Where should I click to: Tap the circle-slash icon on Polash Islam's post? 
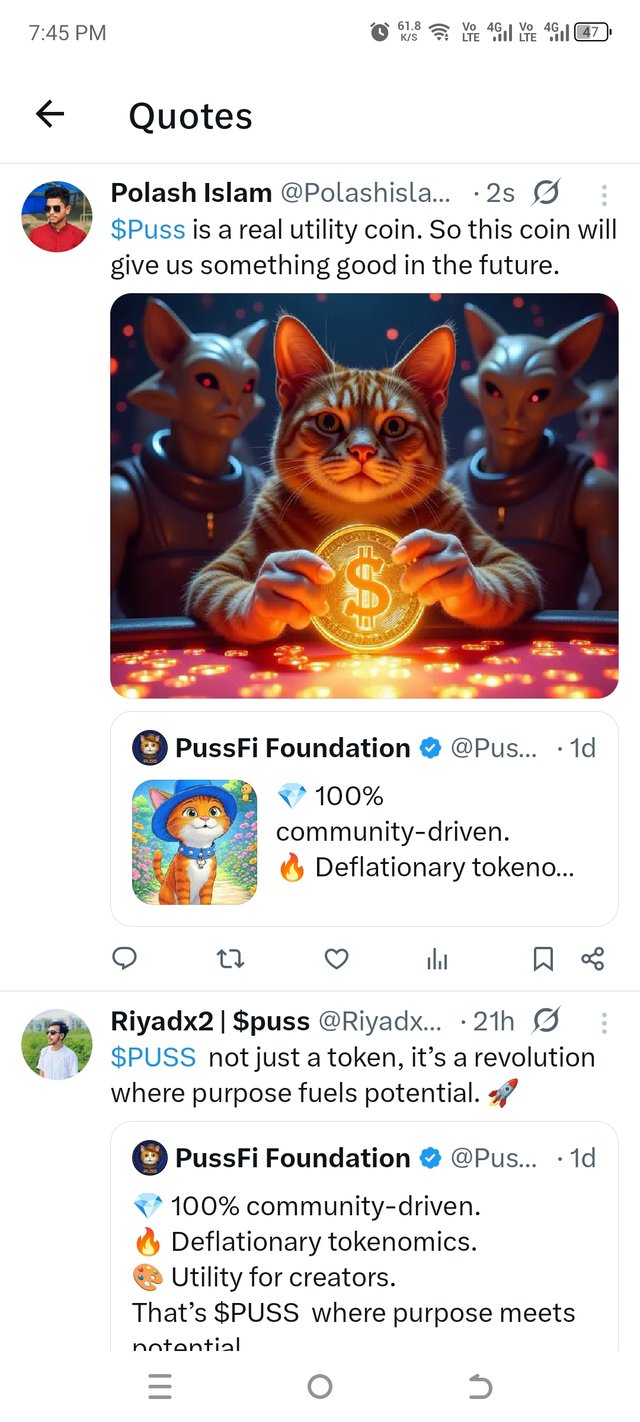(x=547, y=192)
